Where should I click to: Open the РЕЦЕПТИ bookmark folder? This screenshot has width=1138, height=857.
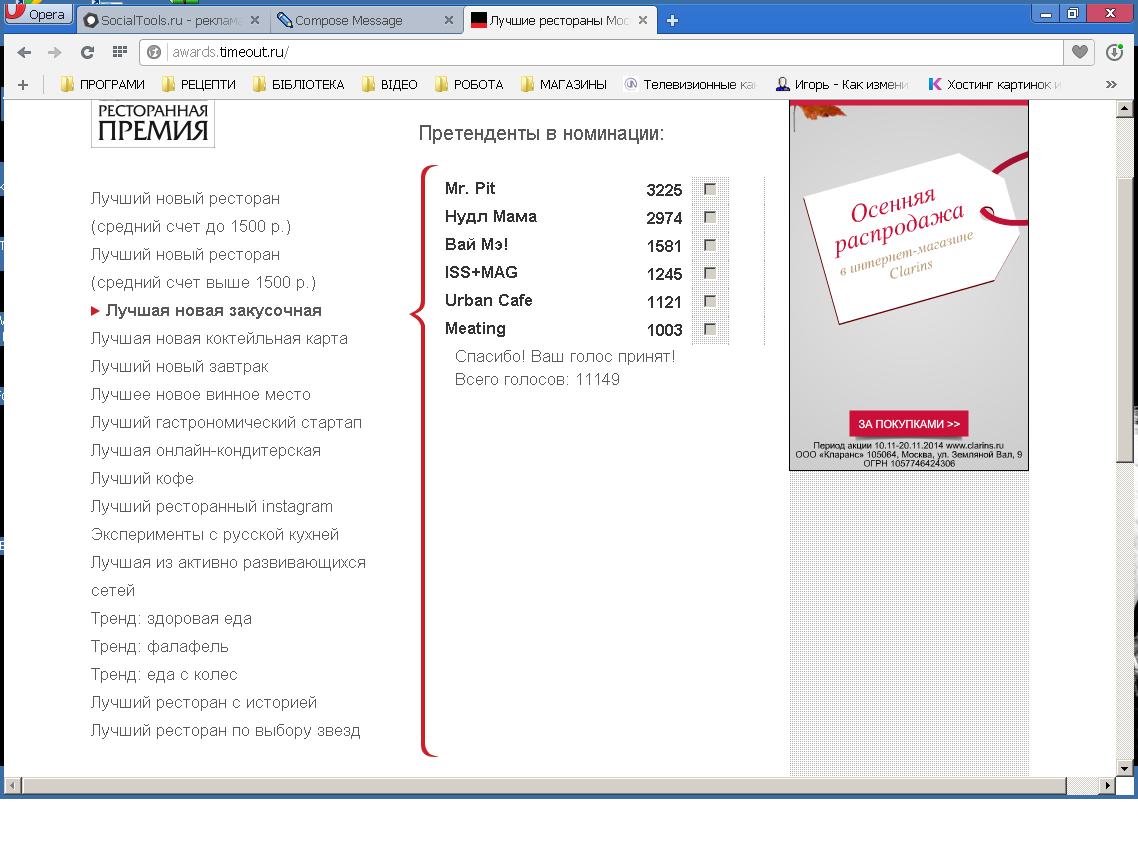199,84
